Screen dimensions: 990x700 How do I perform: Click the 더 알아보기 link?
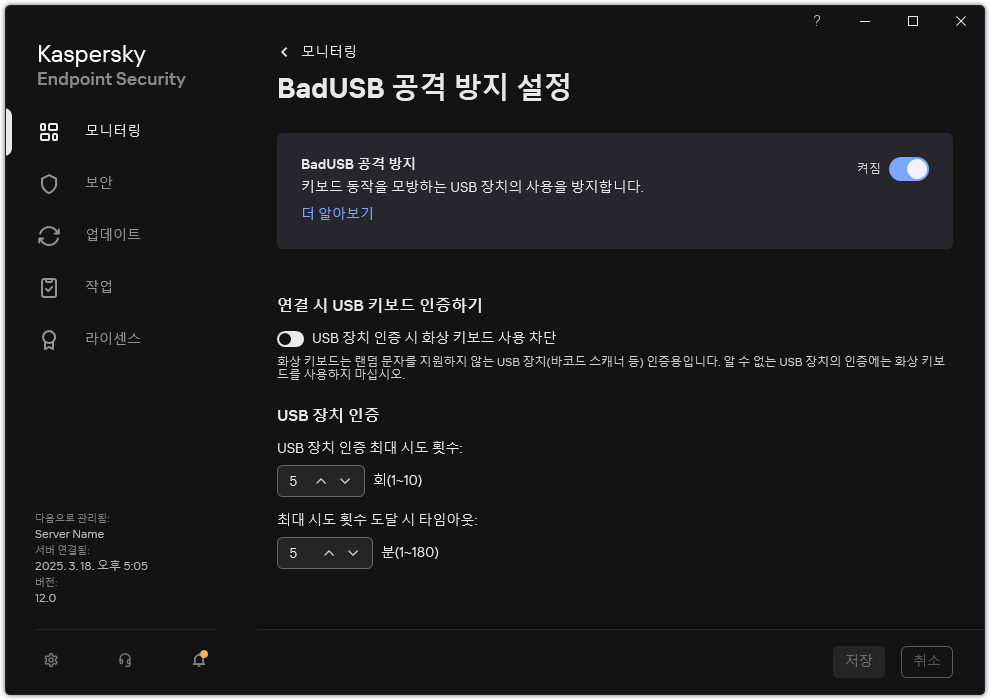pos(337,213)
